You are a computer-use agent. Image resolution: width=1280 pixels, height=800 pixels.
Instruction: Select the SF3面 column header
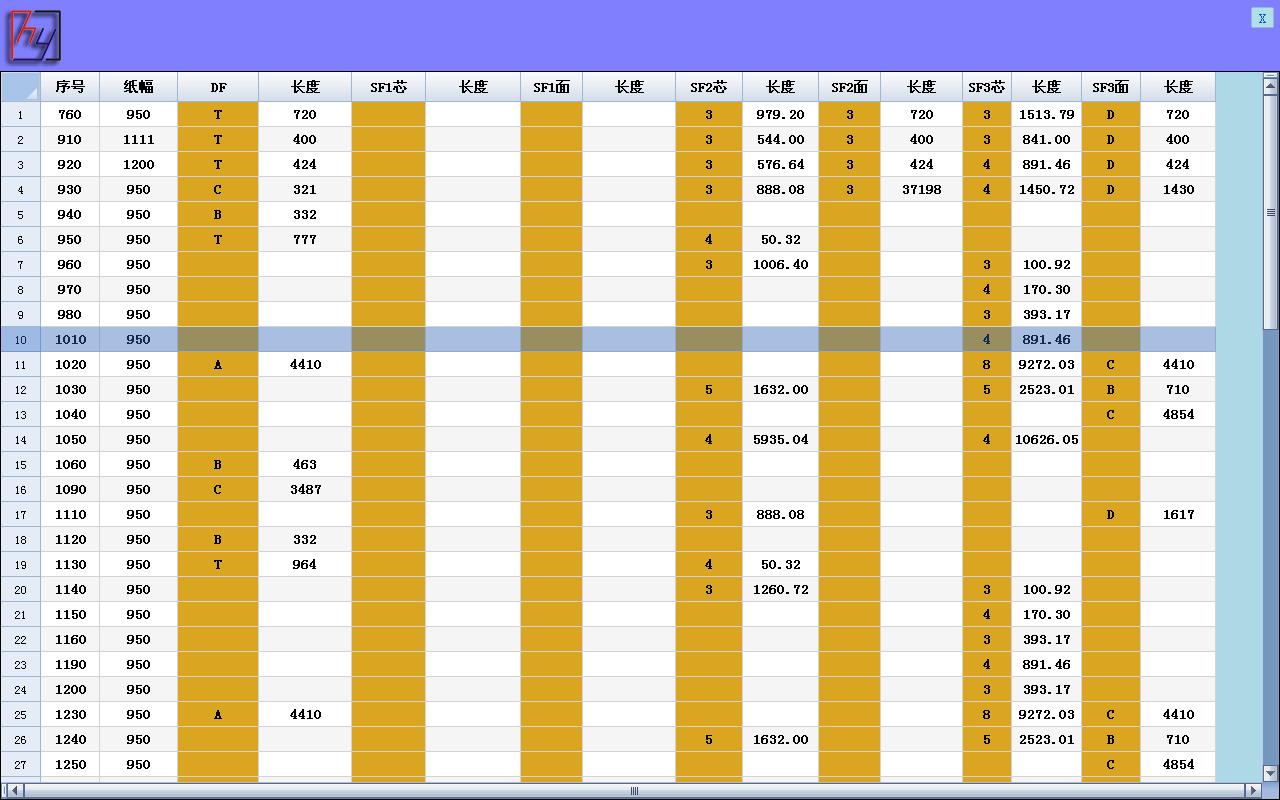click(1110, 87)
